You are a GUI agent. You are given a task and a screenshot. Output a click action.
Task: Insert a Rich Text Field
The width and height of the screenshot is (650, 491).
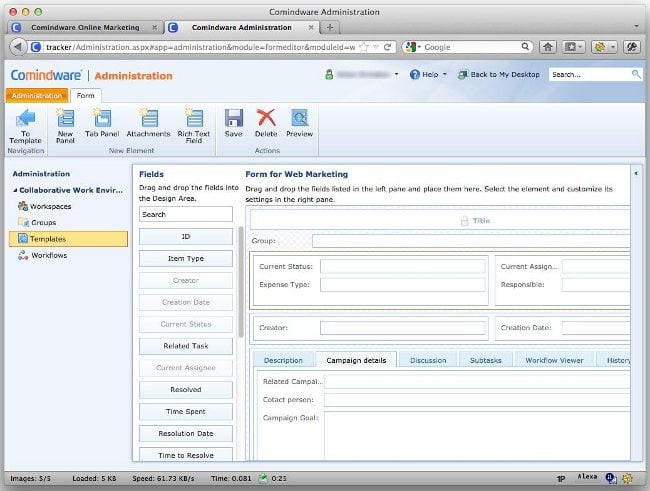[194, 126]
